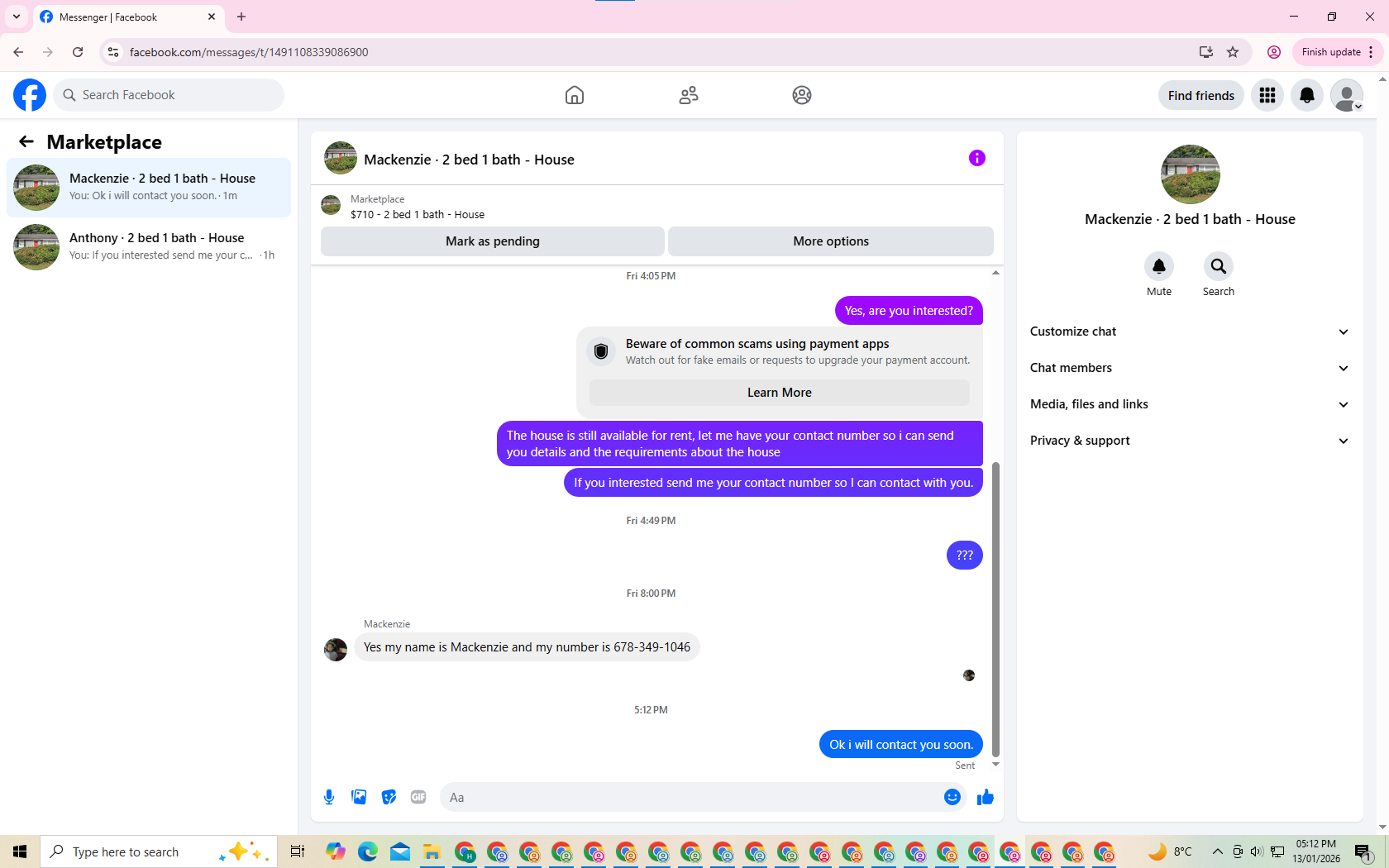Click 'Ok i will contact you soon.' bubble
Viewport: 1389px width, 868px height.
point(901,745)
